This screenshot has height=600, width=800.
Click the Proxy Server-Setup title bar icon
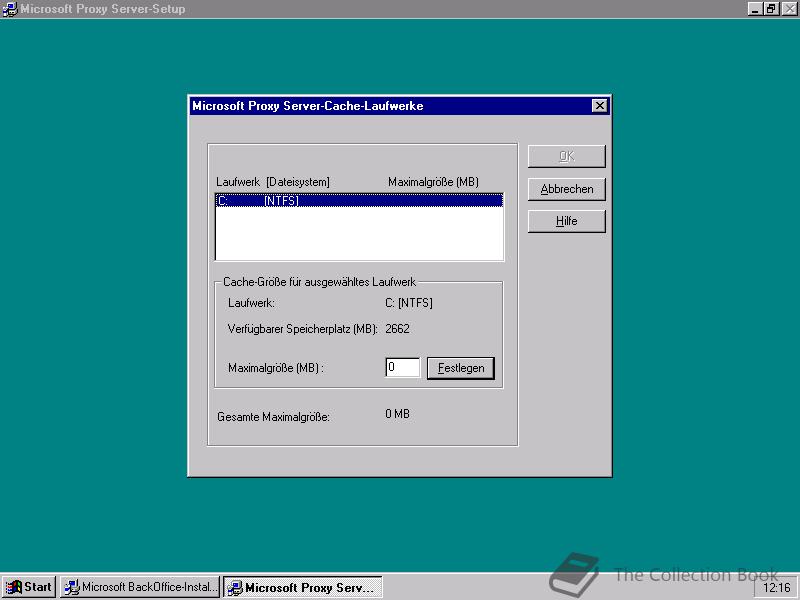click(9, 9)
